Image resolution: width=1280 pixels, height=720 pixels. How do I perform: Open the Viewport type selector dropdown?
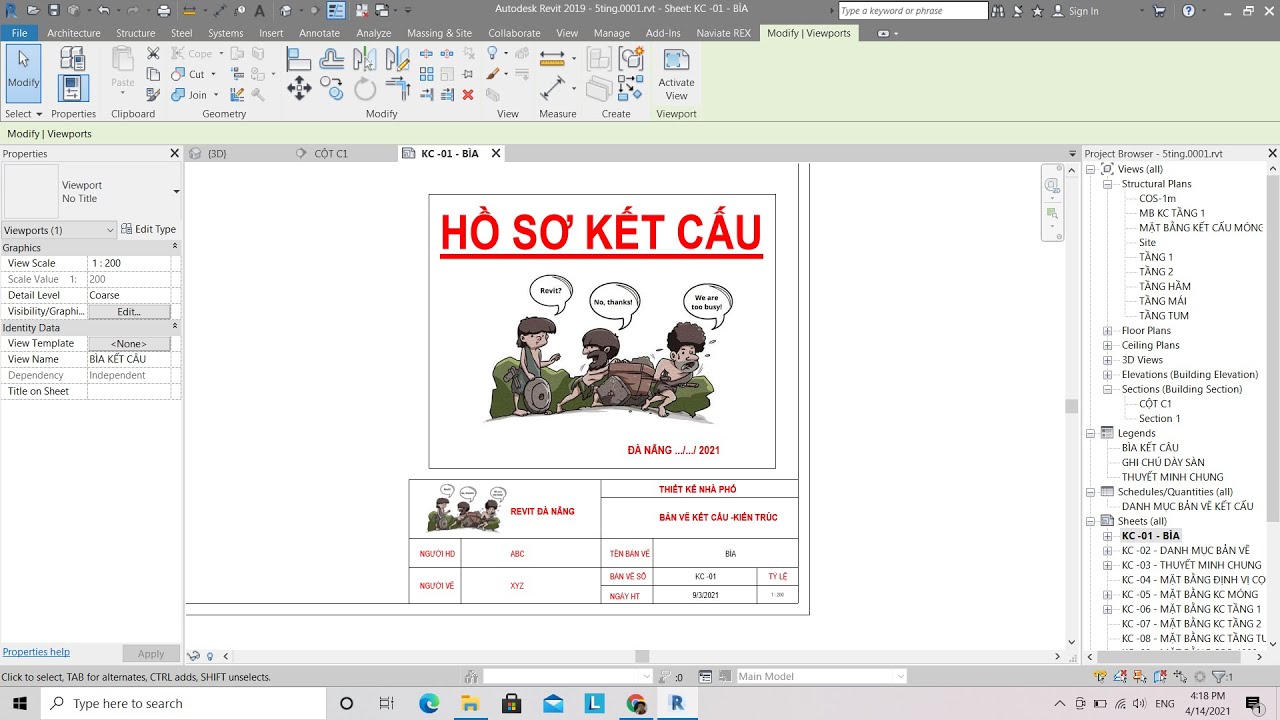[x=176, y=192]
